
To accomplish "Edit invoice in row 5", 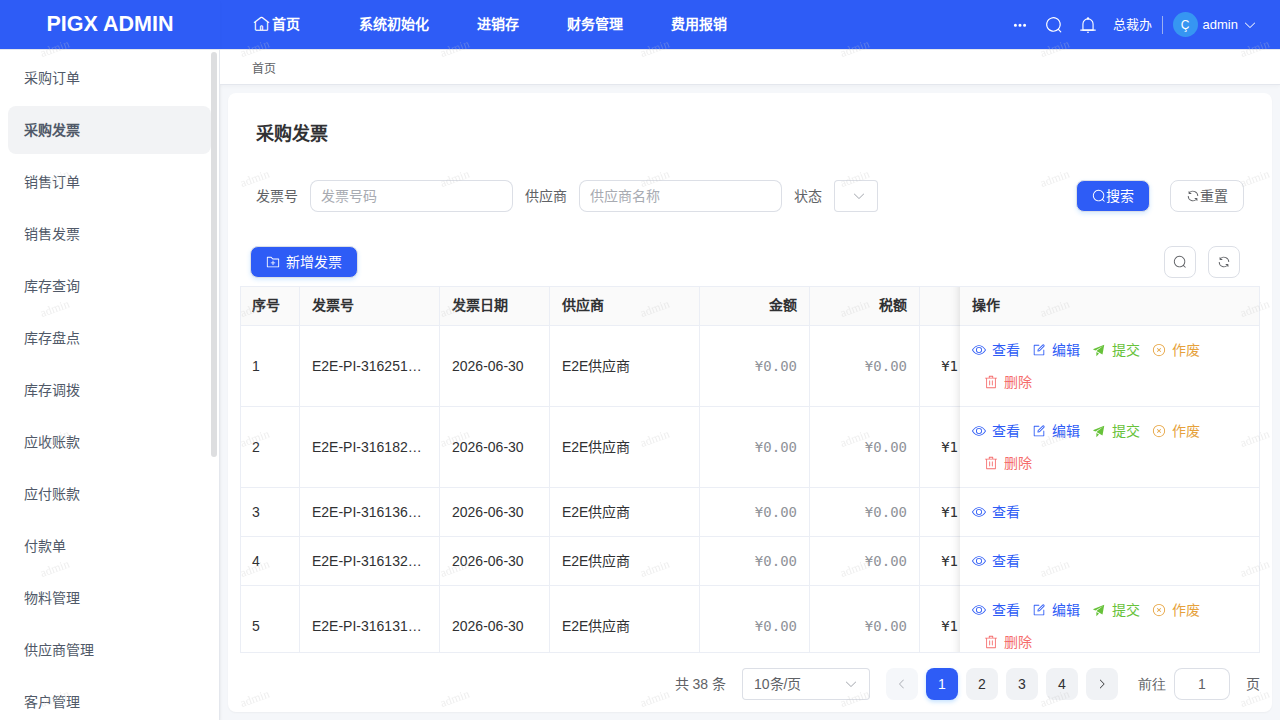I will coord(1056,610).
